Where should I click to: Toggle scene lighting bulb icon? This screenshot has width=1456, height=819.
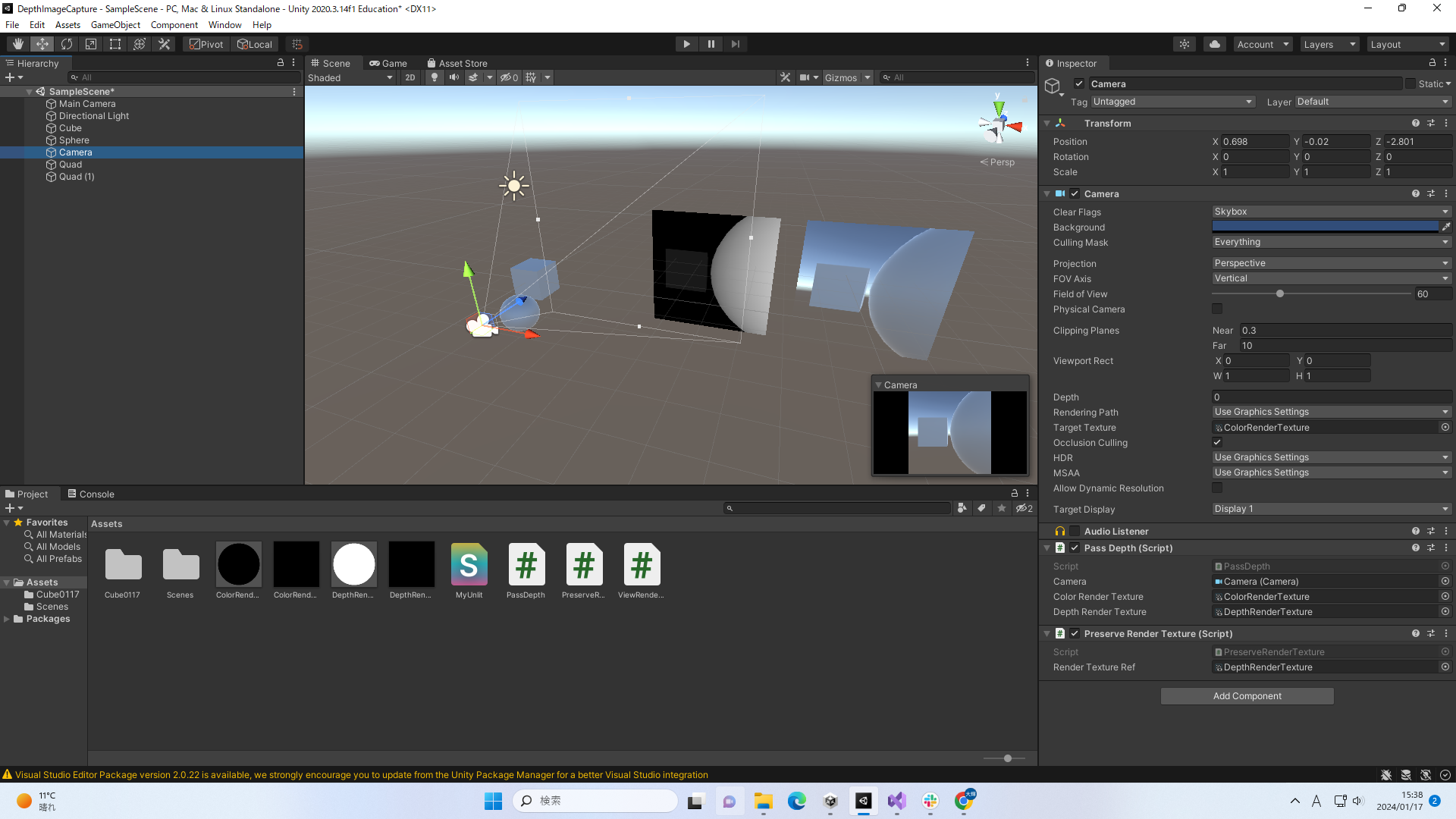[x=435, y=77]
